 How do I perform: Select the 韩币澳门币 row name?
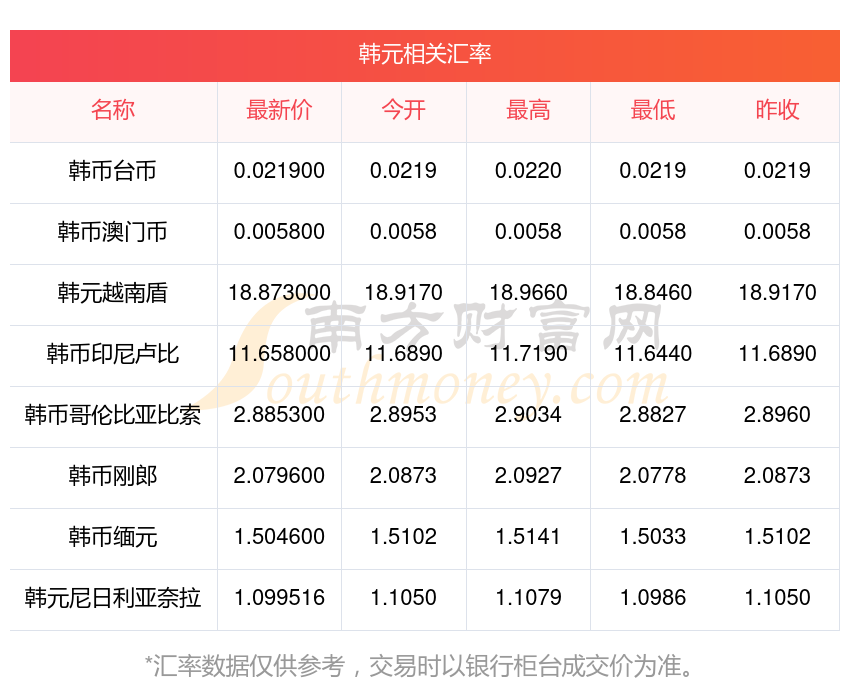click(113, 232)
